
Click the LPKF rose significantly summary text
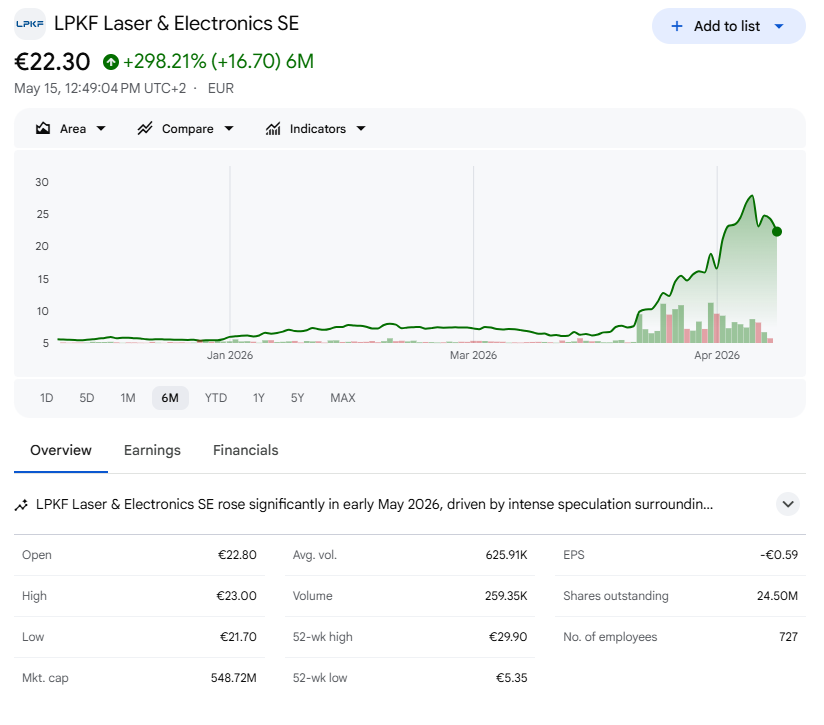point(375,504)
